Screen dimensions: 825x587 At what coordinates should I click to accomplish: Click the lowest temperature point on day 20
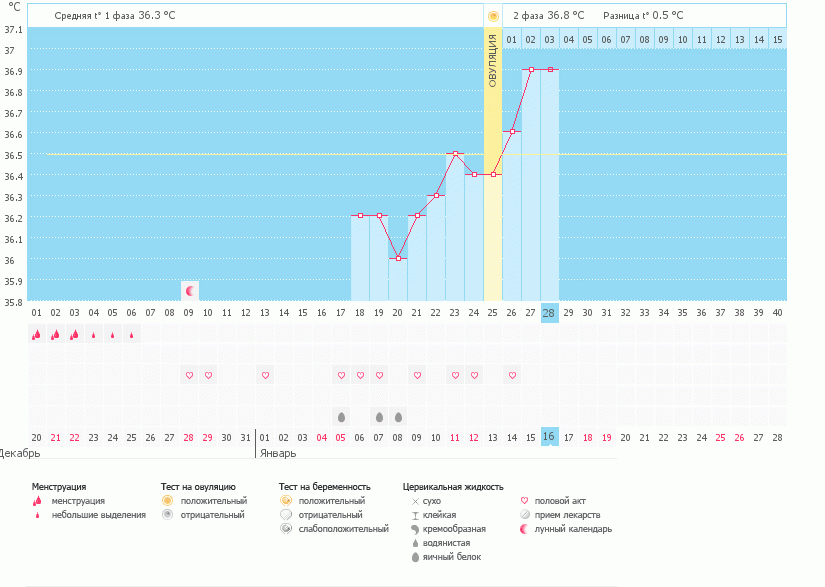click(x=398, y=258)
